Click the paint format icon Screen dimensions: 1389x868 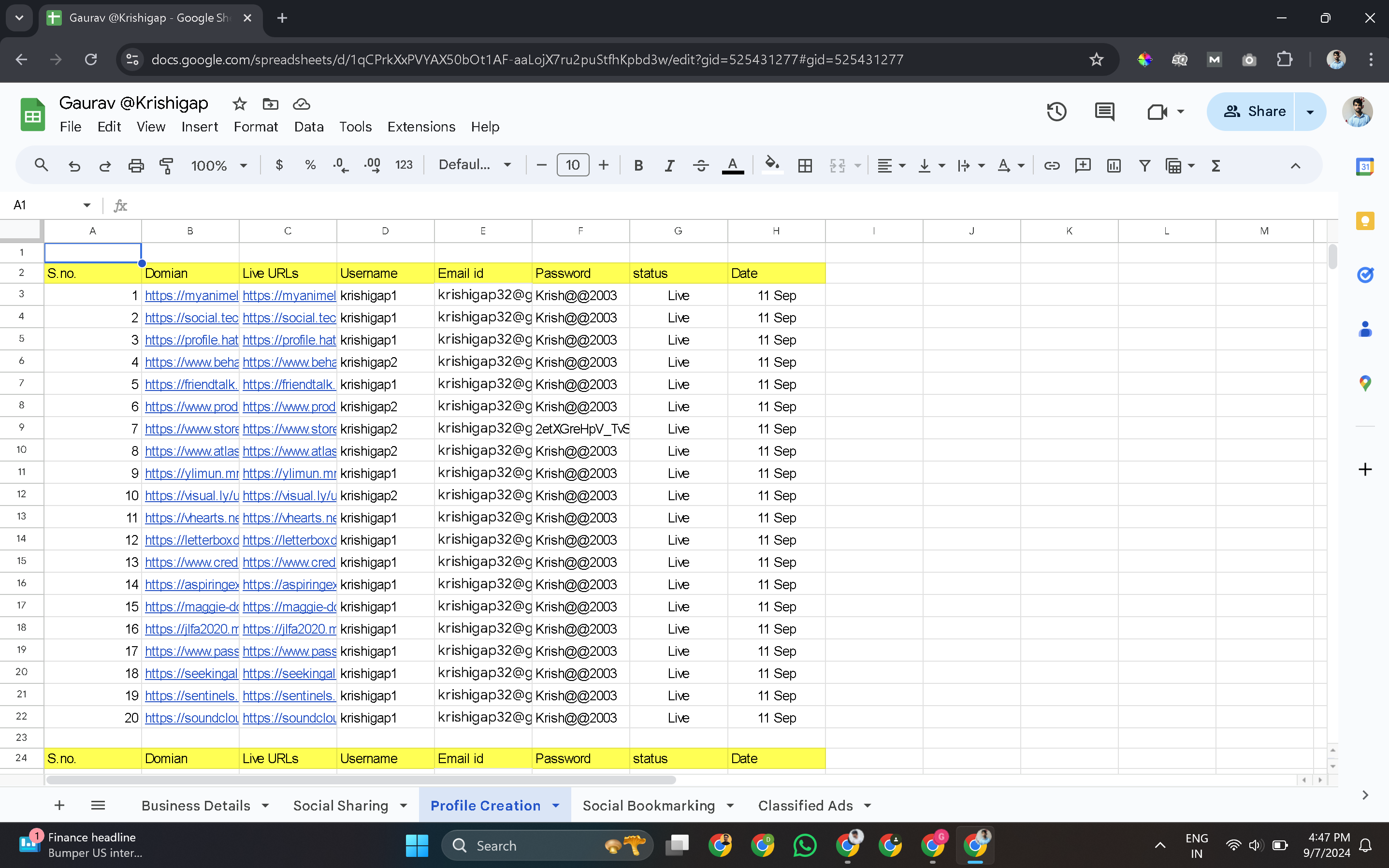(x=166, y=165)
